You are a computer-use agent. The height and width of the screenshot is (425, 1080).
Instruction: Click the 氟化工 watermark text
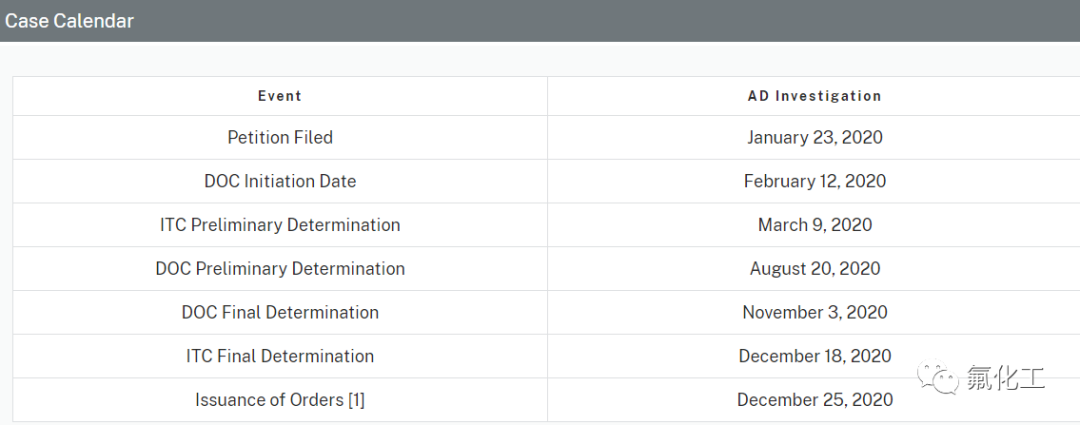coord(1005,377)
